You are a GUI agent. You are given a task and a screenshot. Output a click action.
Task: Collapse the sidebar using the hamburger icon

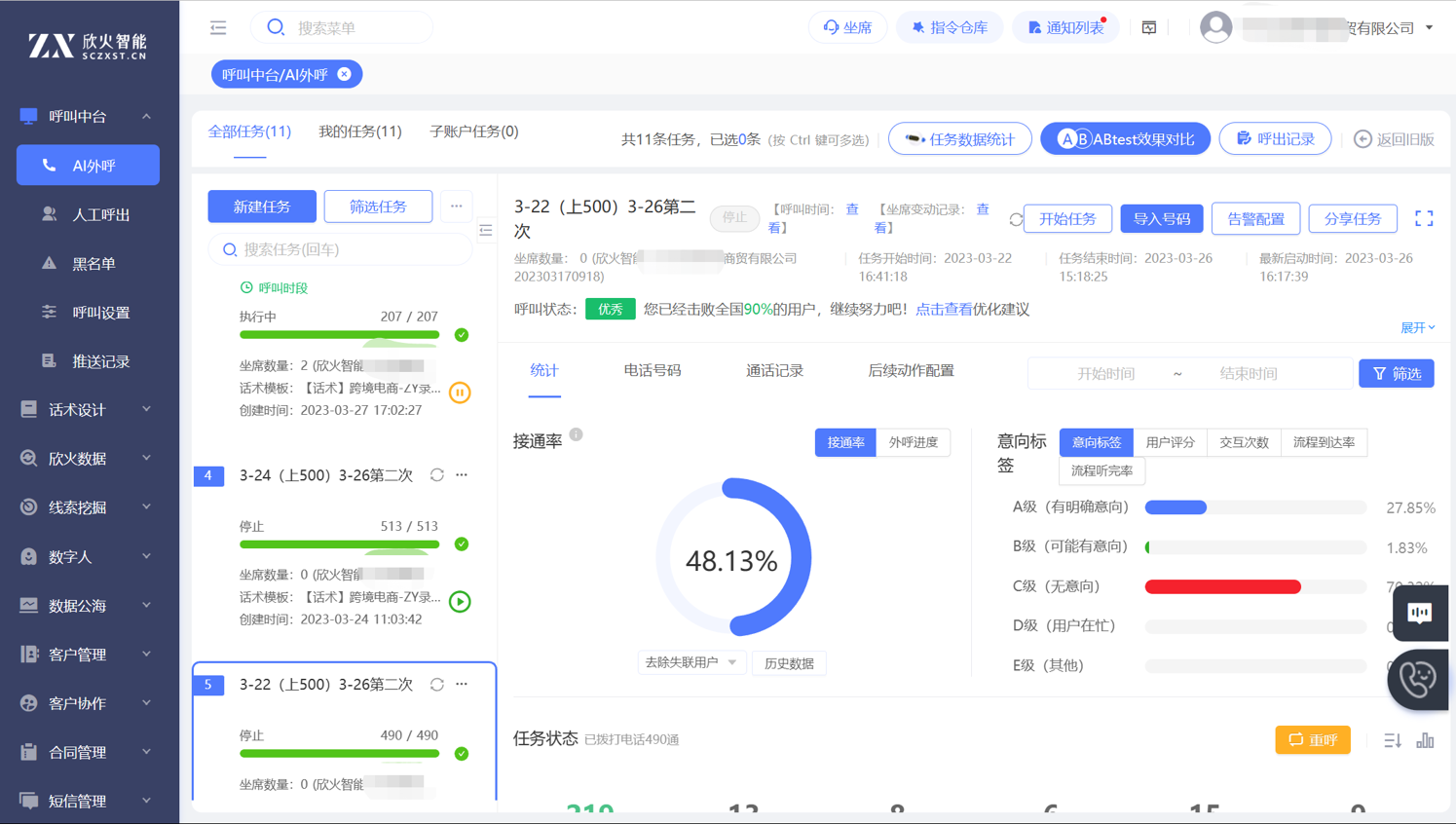click(x=218, y=28)
